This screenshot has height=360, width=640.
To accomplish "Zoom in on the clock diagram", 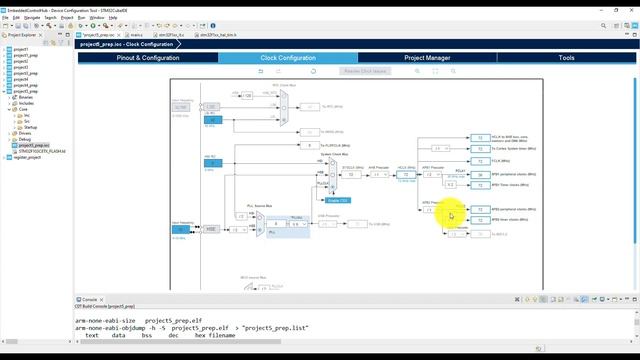I will pyautogui.click(x=417, y=71).
